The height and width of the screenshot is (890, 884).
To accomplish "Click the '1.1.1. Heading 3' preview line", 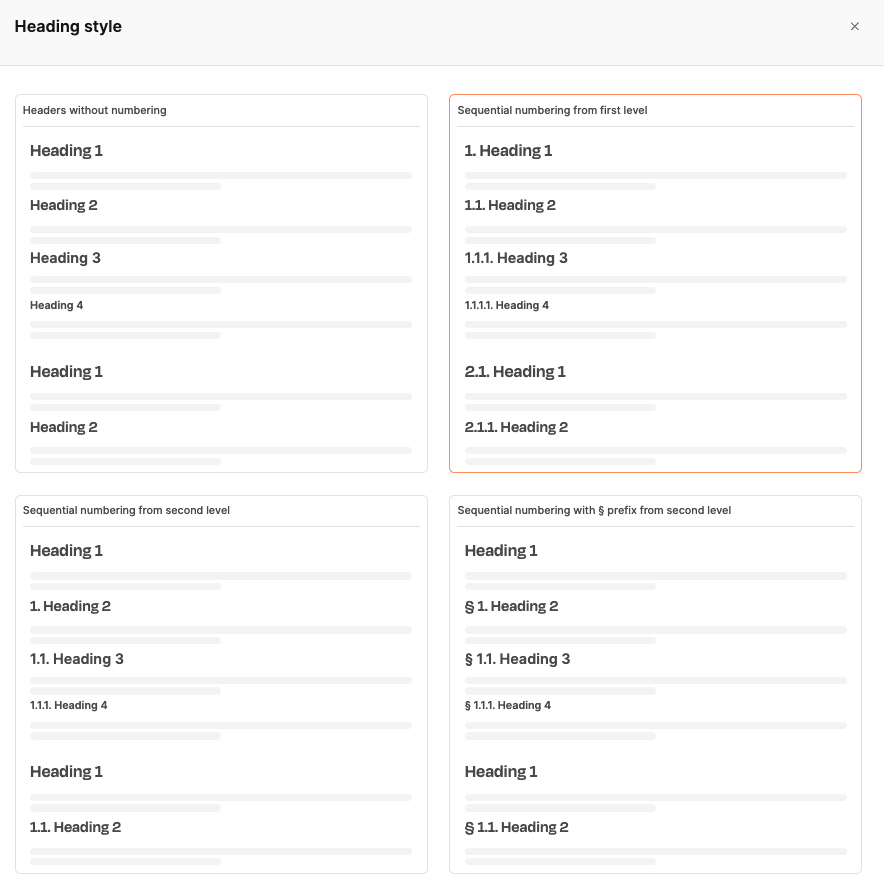I will click(x=516, y=258).
